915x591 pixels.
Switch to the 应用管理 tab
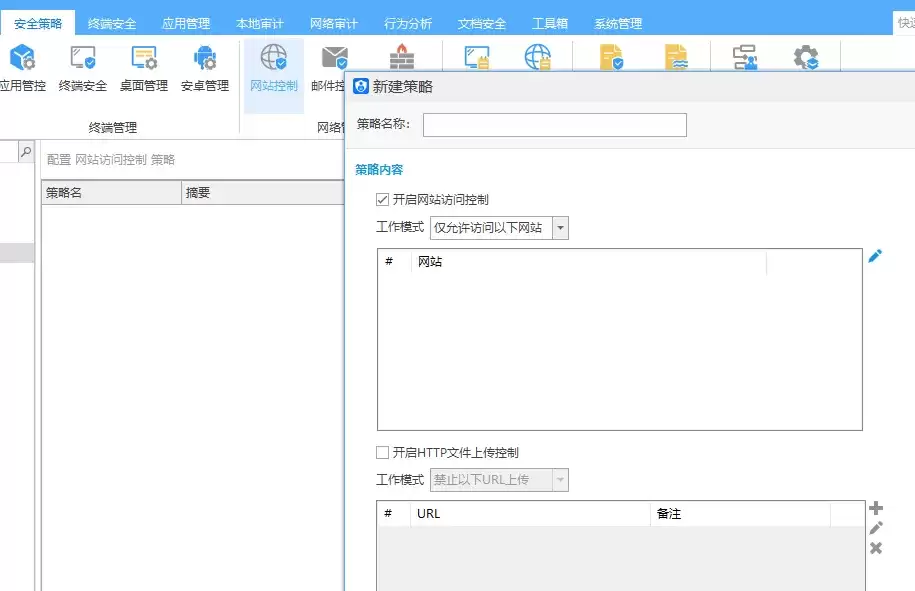[x=186, y=23]
